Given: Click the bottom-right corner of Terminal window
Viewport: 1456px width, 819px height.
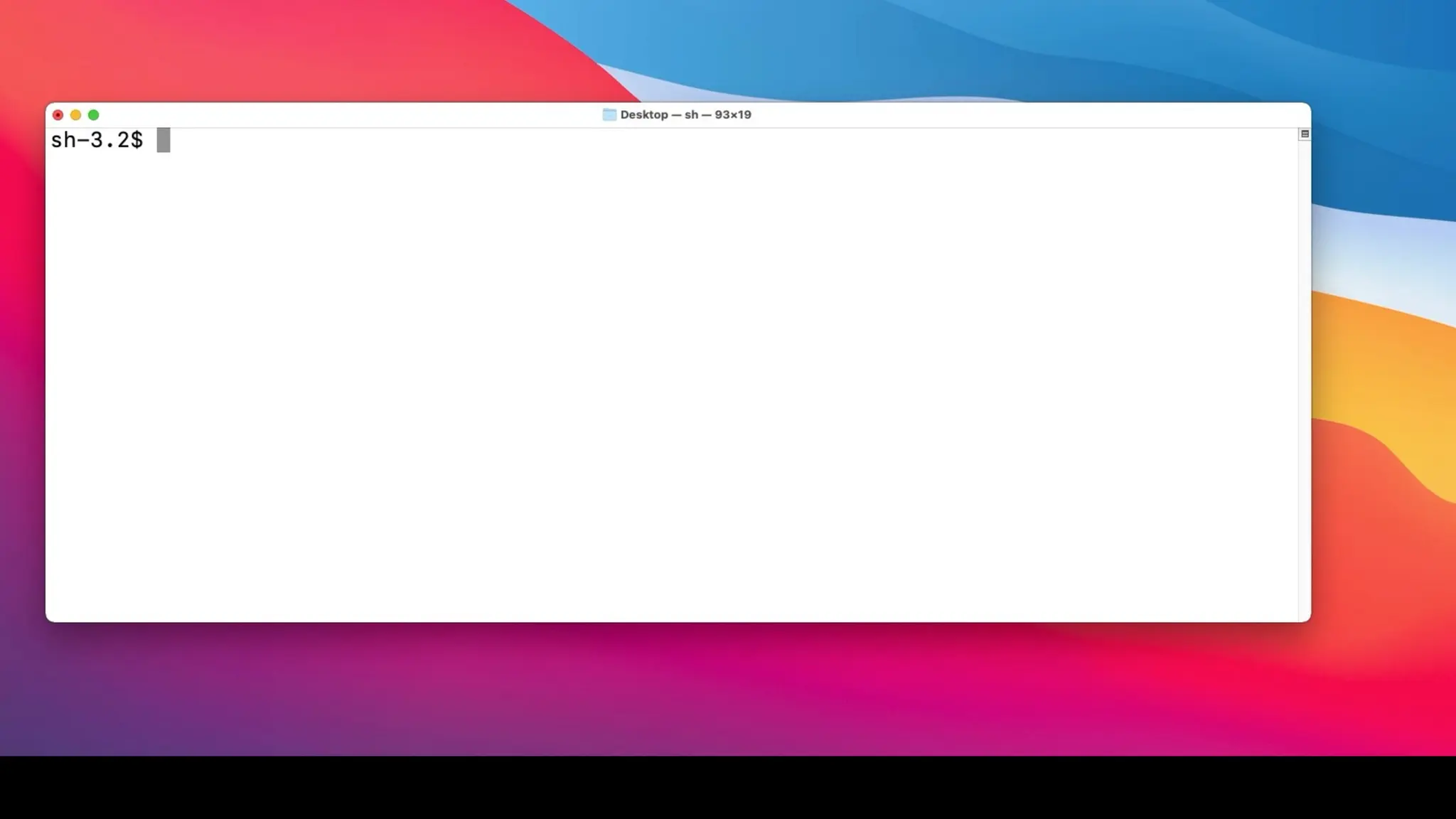Looking at the screenshot, I should pyautogui.click(x=1309, y=620).
